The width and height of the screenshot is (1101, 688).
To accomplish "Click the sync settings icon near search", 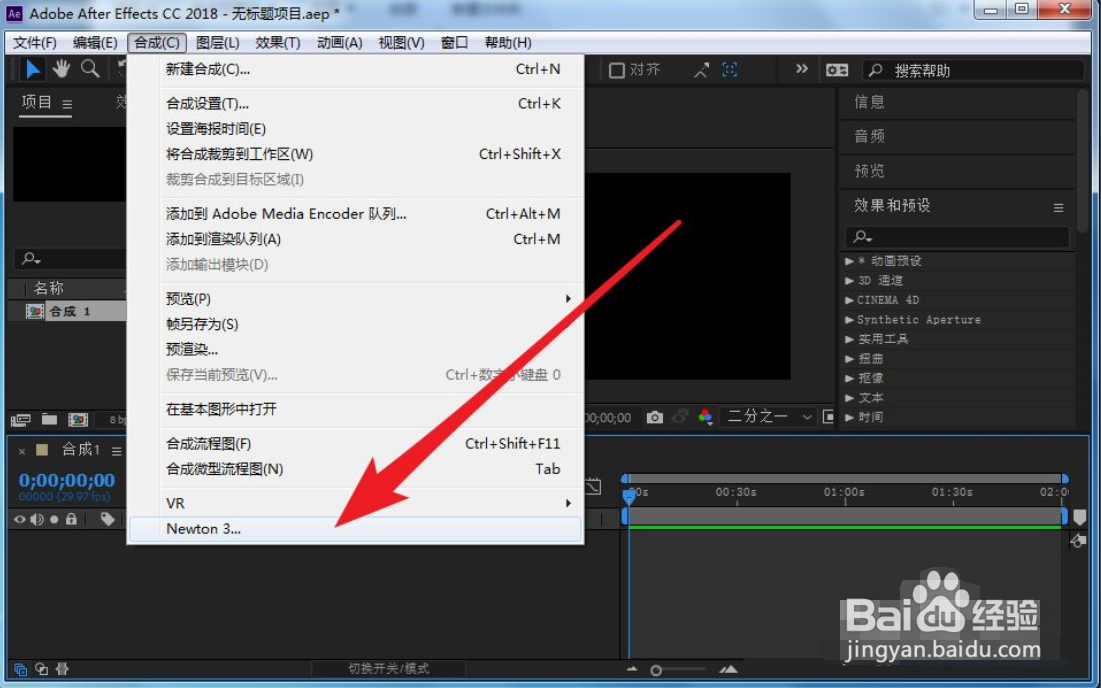I will click(x=837, y=70).
